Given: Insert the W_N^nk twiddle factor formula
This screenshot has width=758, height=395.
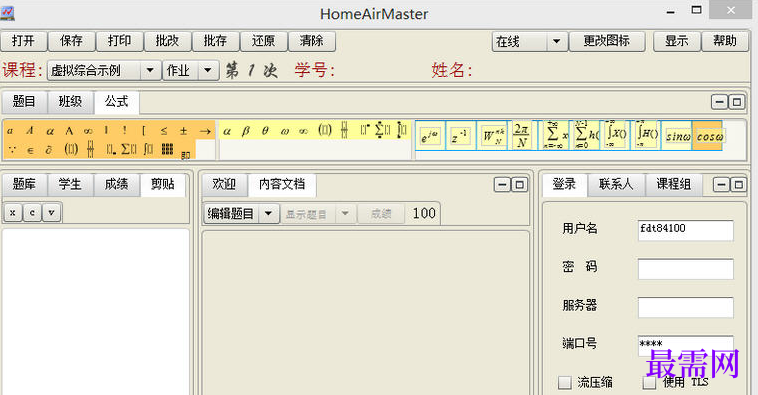Looking at the screenshot, I should 493,136.
